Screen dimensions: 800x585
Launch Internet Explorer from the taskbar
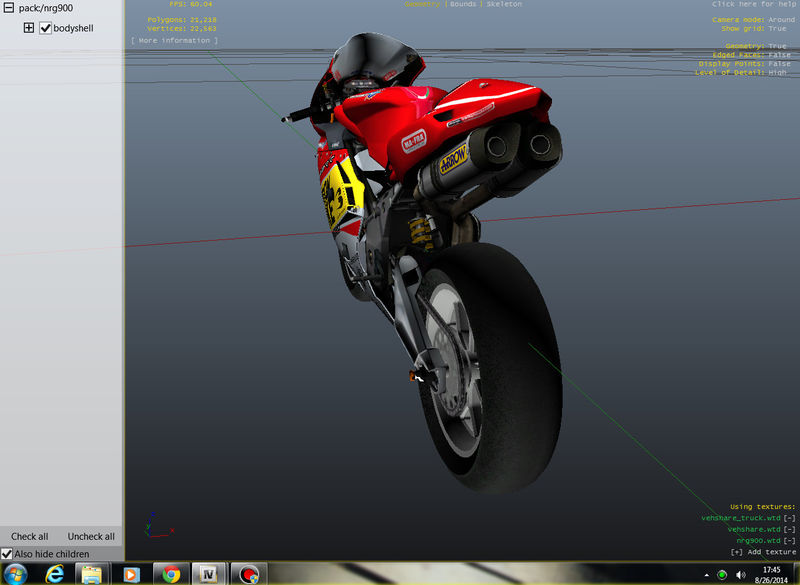click(54, 575)
